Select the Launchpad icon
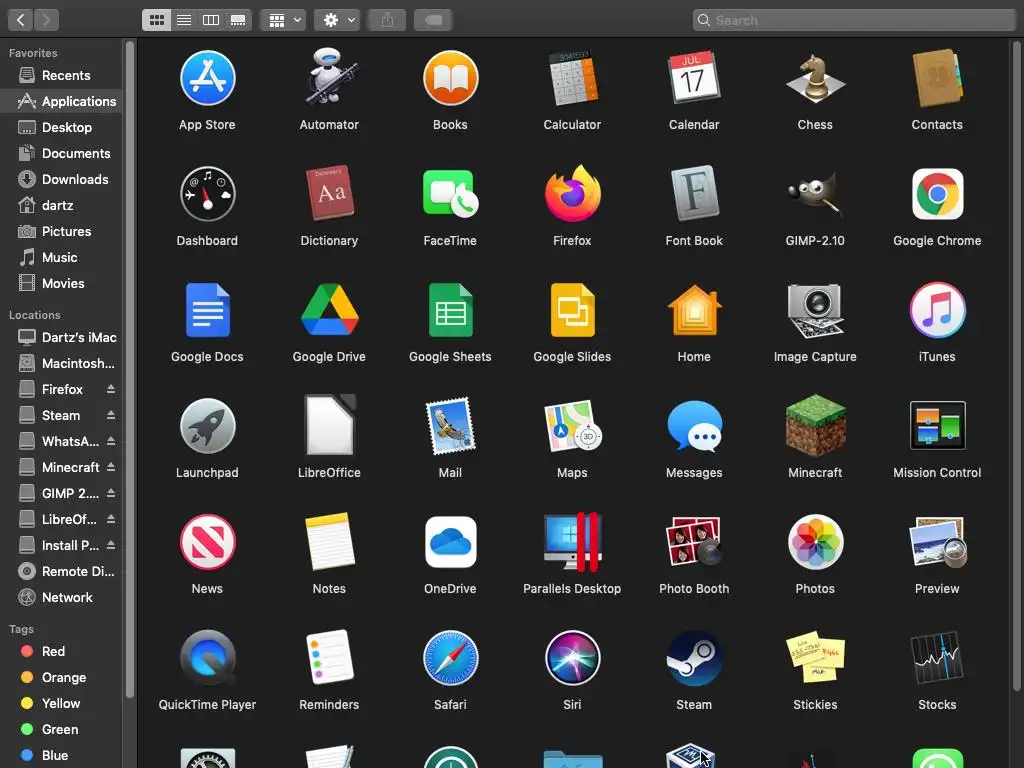This screenshot has height=768, width=1024. tap(207, 426)
